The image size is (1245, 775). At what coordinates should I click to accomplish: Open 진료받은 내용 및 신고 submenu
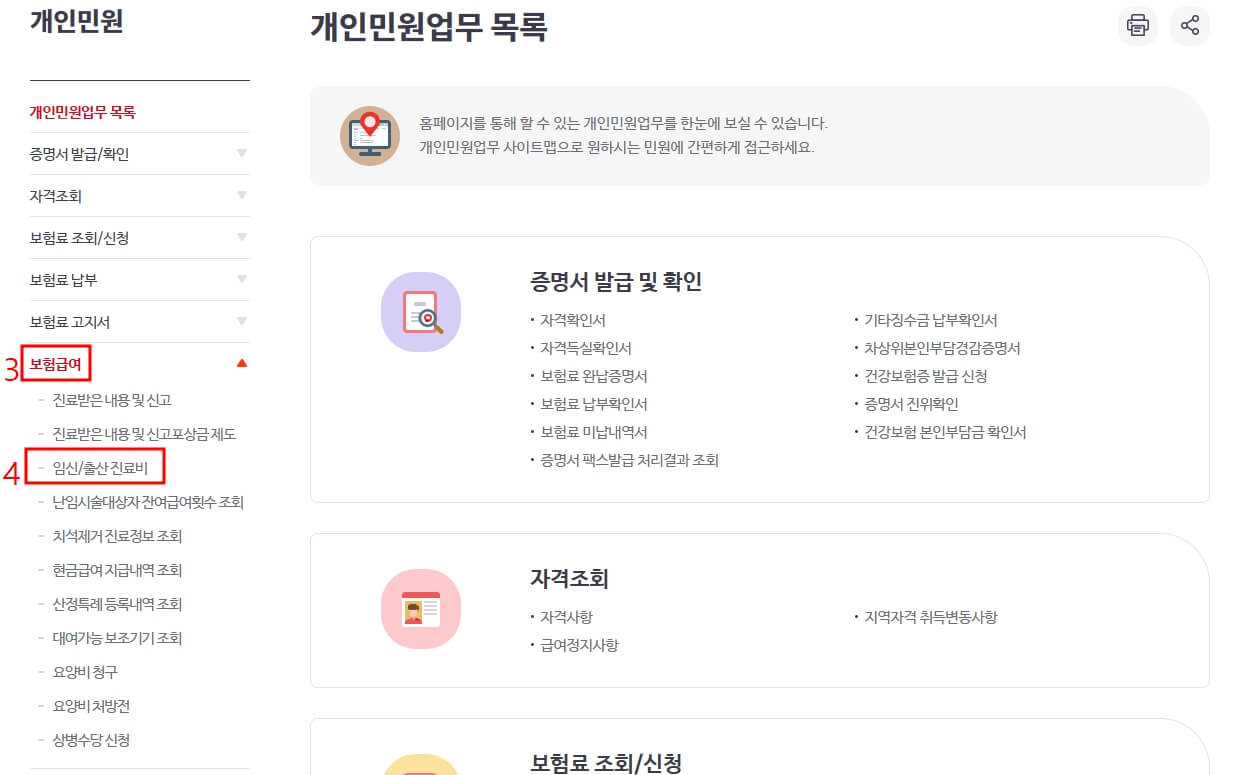(x=112, y=400)
